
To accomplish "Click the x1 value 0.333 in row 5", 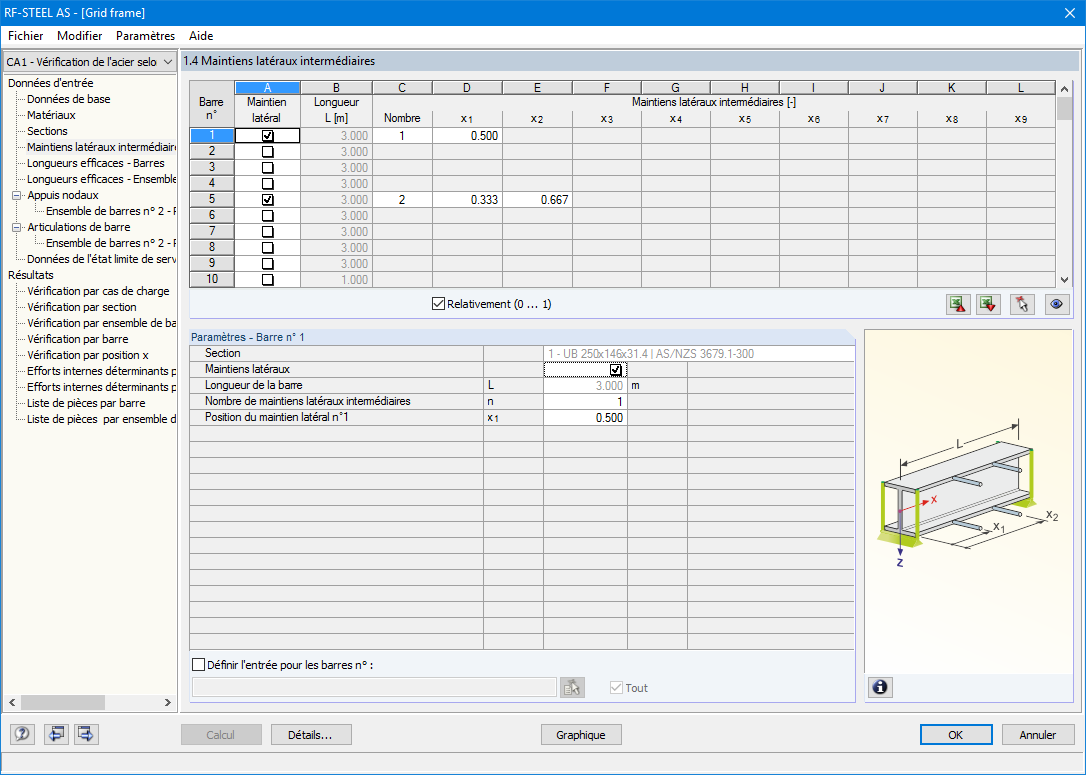I will click(468, 199).
